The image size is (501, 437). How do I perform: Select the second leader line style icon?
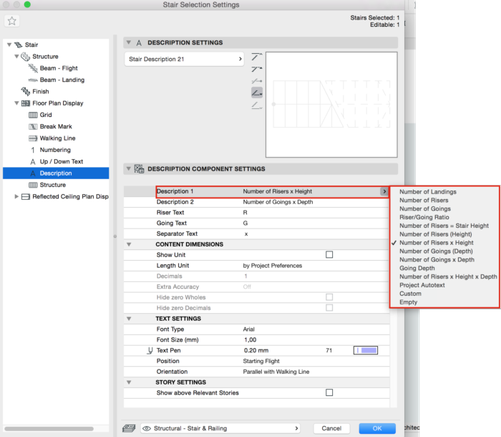[256, 69]
